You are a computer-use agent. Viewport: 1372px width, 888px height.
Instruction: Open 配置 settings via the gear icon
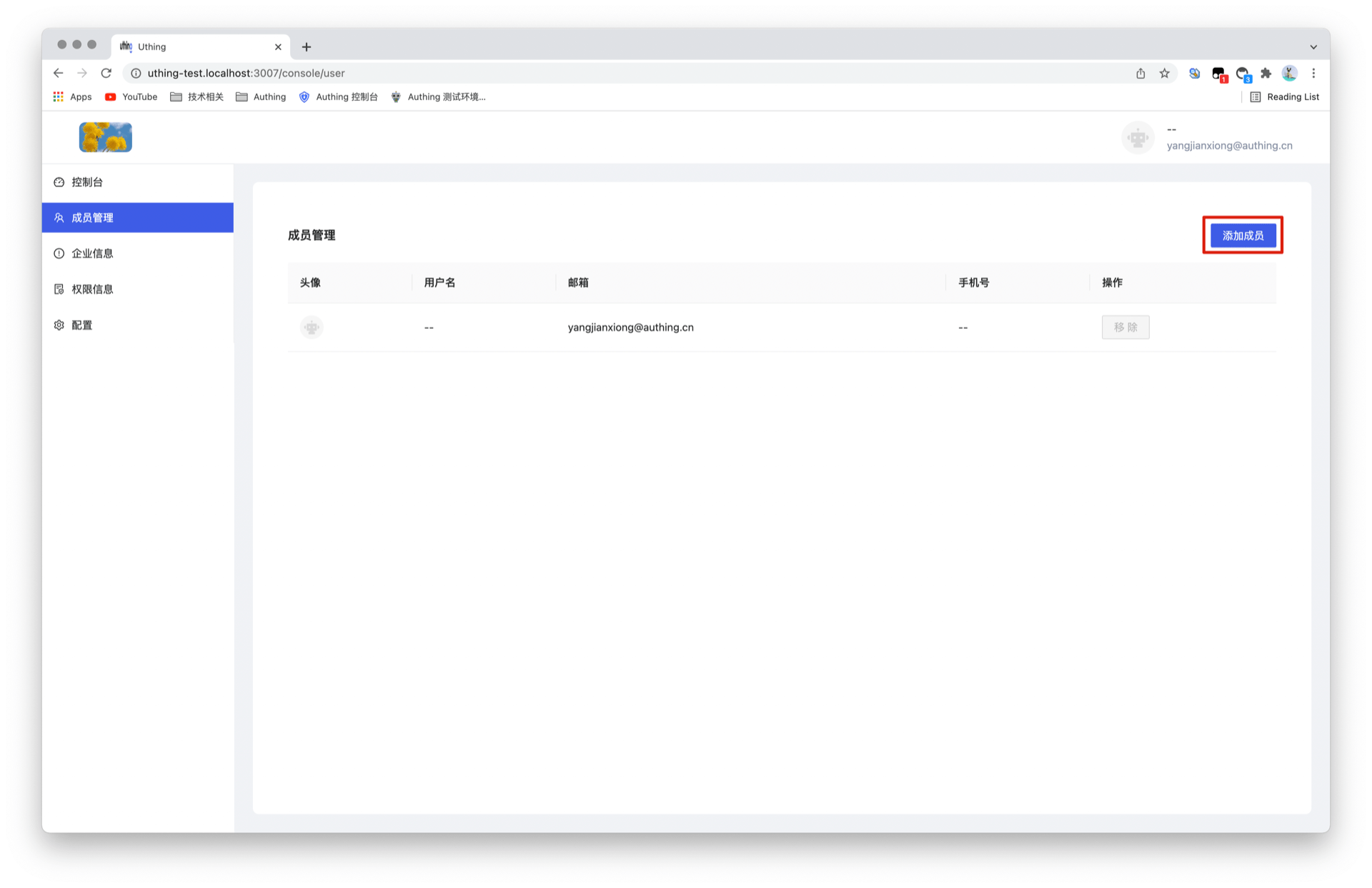click(x=59, y=325)
